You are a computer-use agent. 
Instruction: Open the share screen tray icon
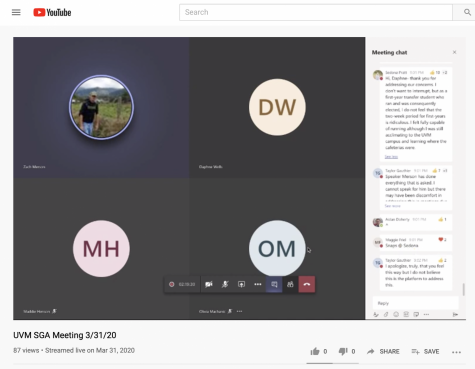click(x=241, y=284)
